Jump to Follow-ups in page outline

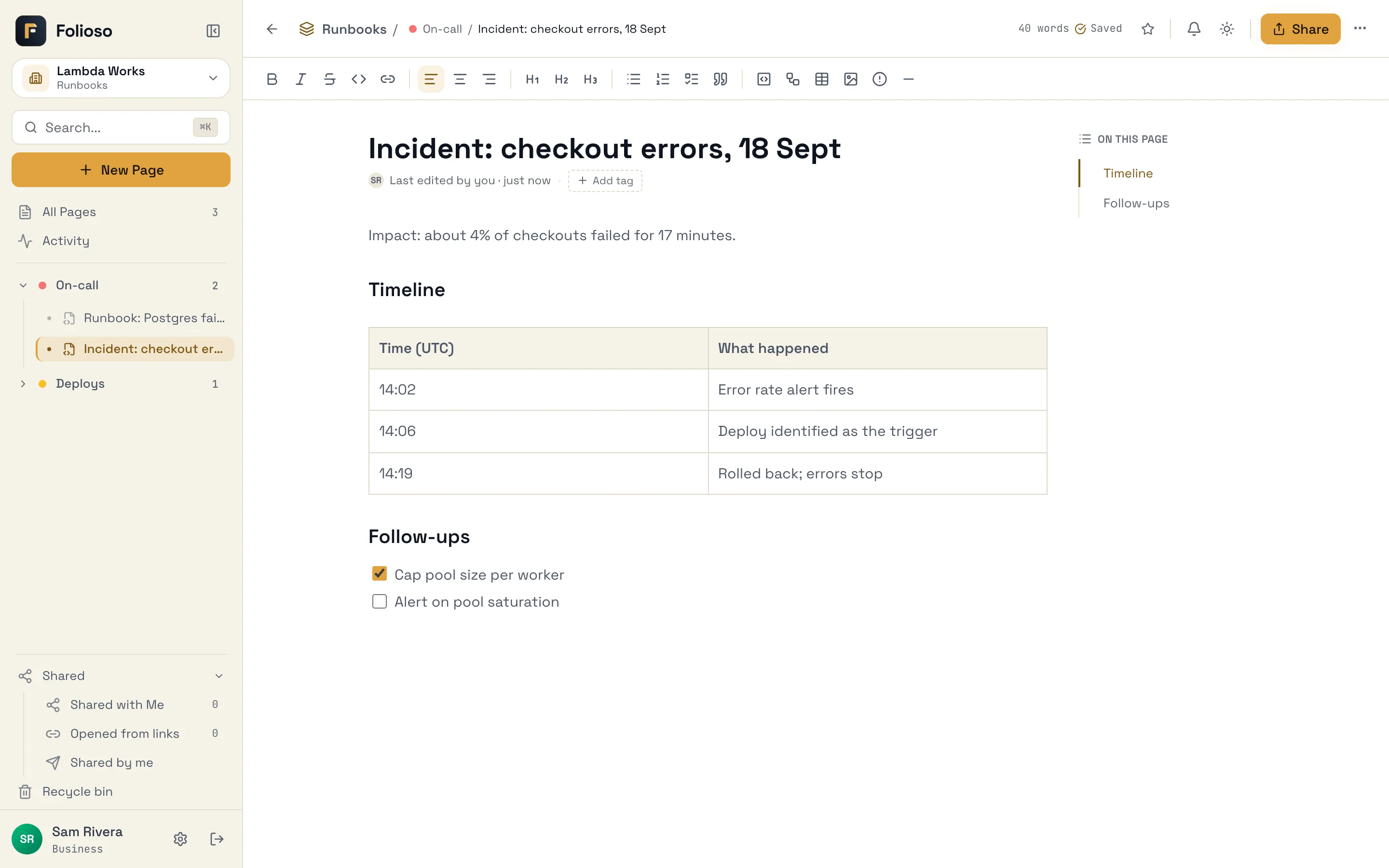pyautogui.click(x=1136, y=203)
